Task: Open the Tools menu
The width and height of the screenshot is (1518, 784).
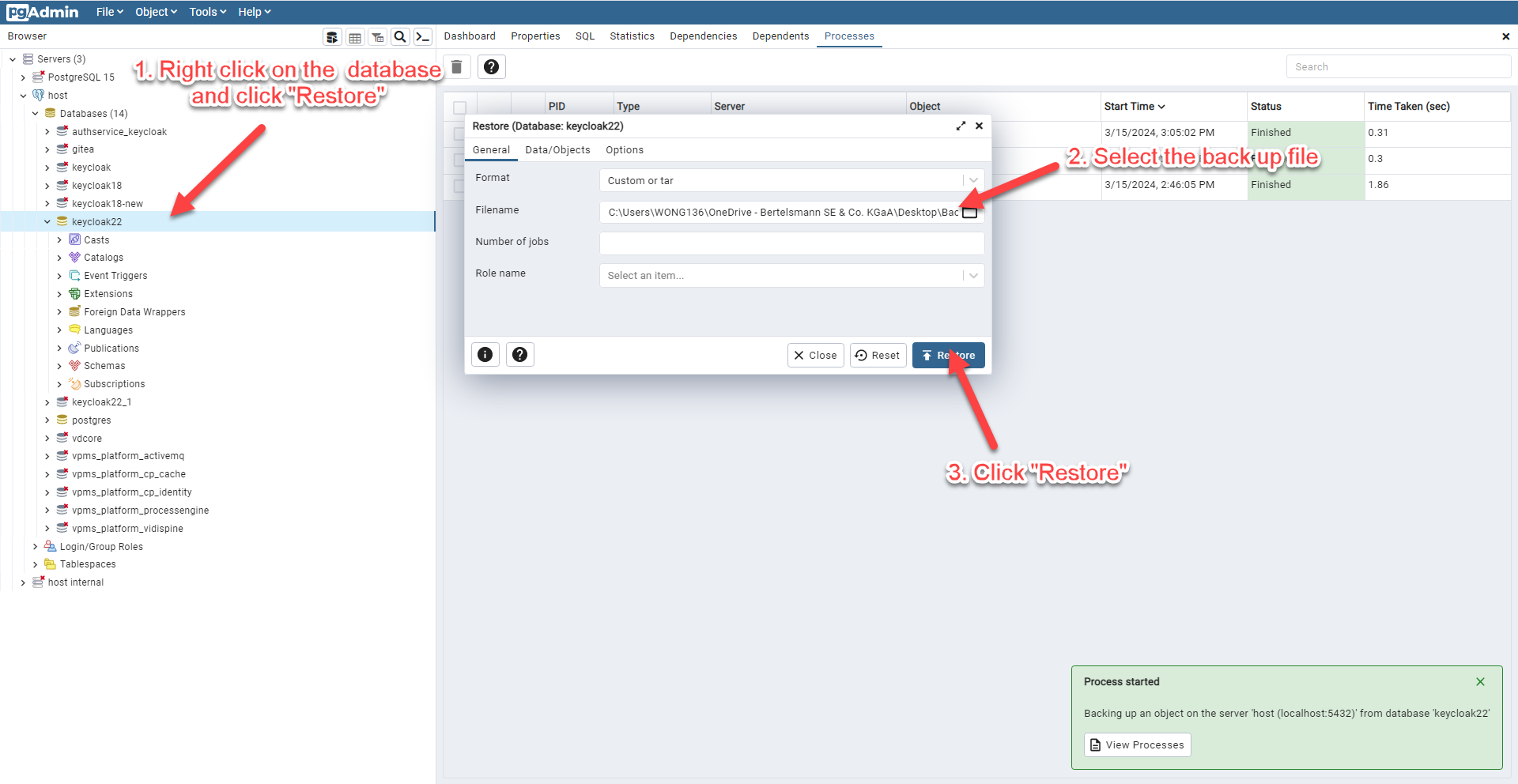Action: 207,12
